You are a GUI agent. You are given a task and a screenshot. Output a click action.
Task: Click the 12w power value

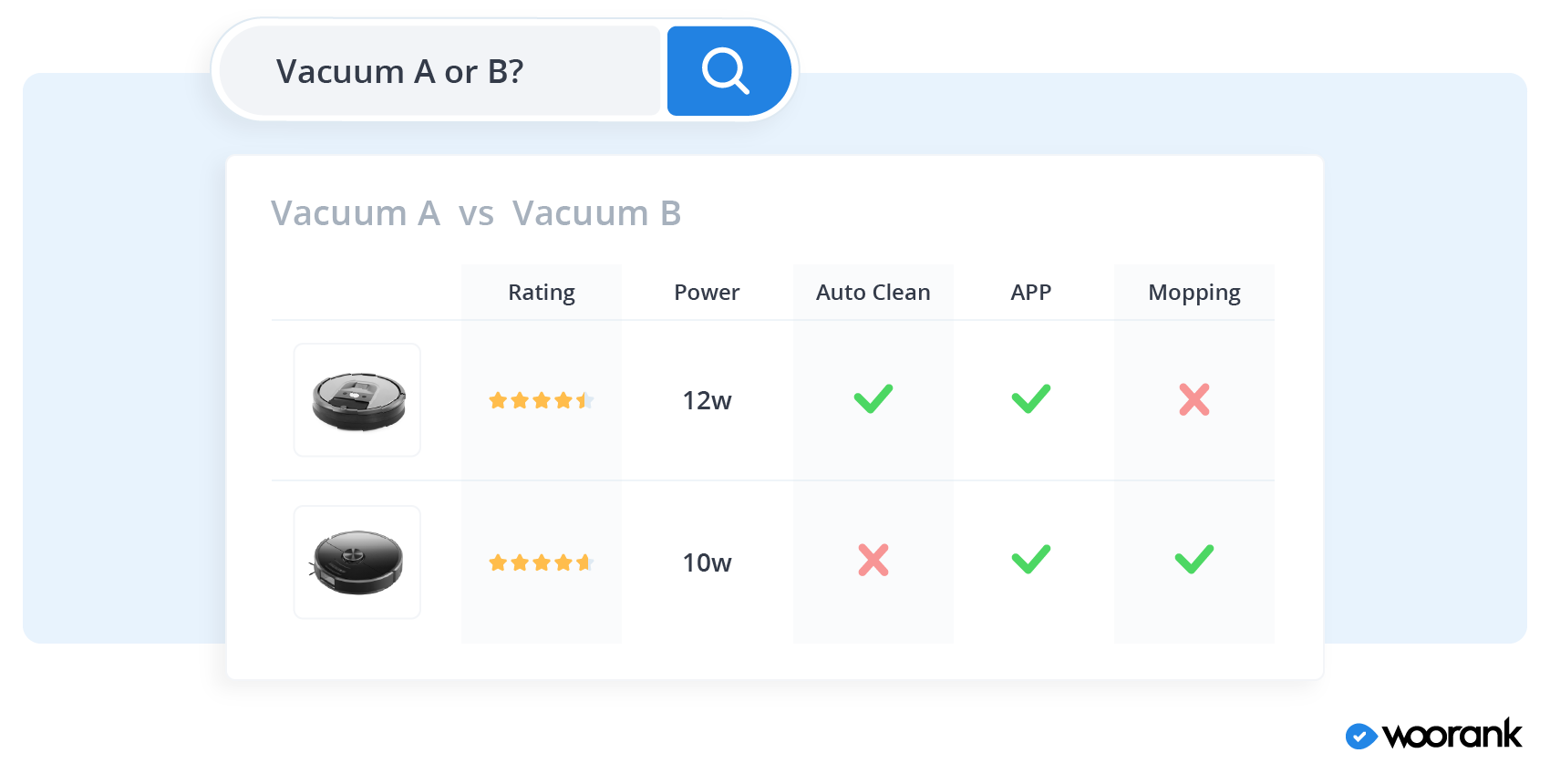(x=707, y=400)
